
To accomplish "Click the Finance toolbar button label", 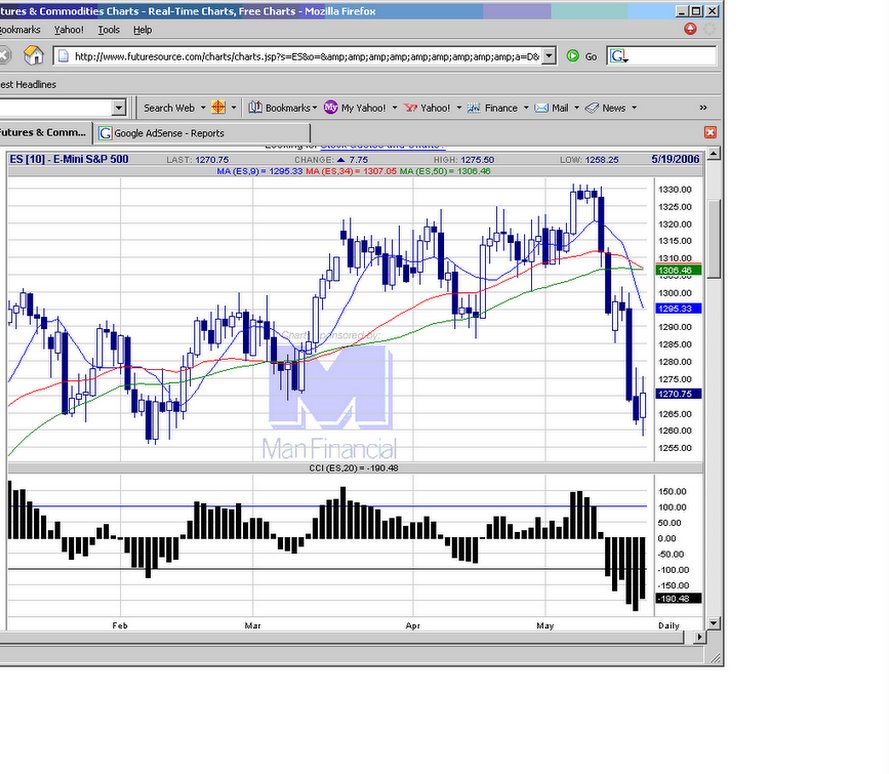I will pyautogui.click(x=501, y=108).
